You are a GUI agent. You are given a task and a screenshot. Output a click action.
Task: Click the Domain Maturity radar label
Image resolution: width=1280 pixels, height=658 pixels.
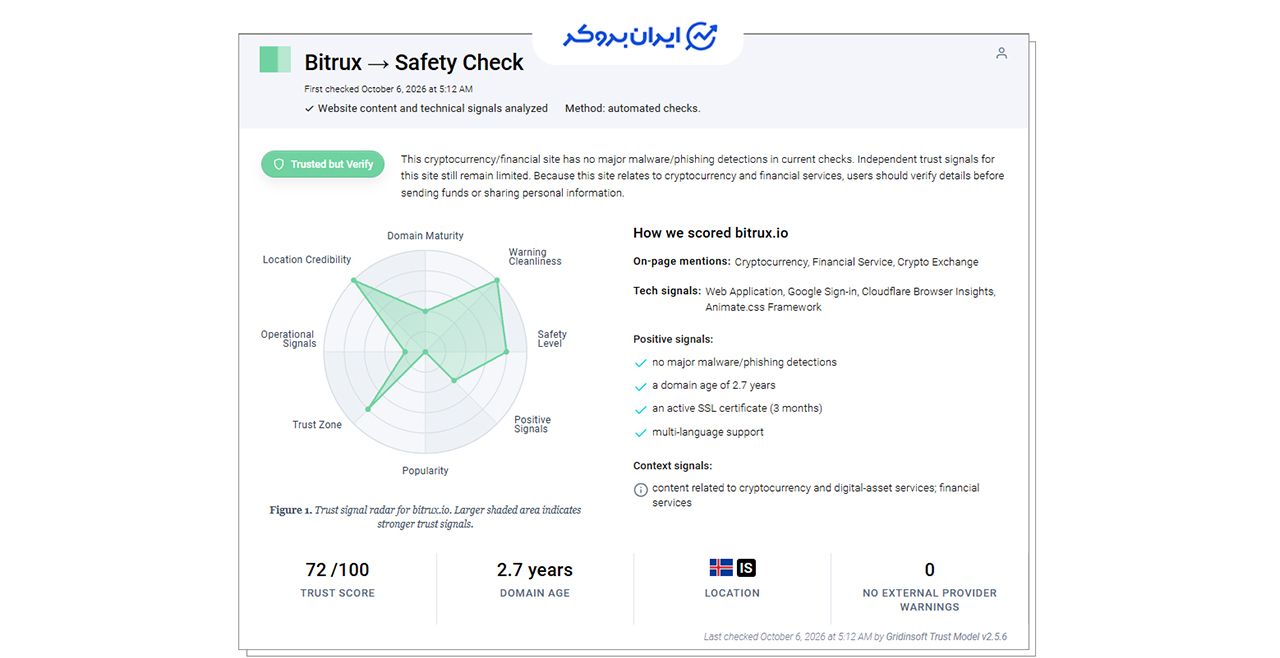(425, 236)
